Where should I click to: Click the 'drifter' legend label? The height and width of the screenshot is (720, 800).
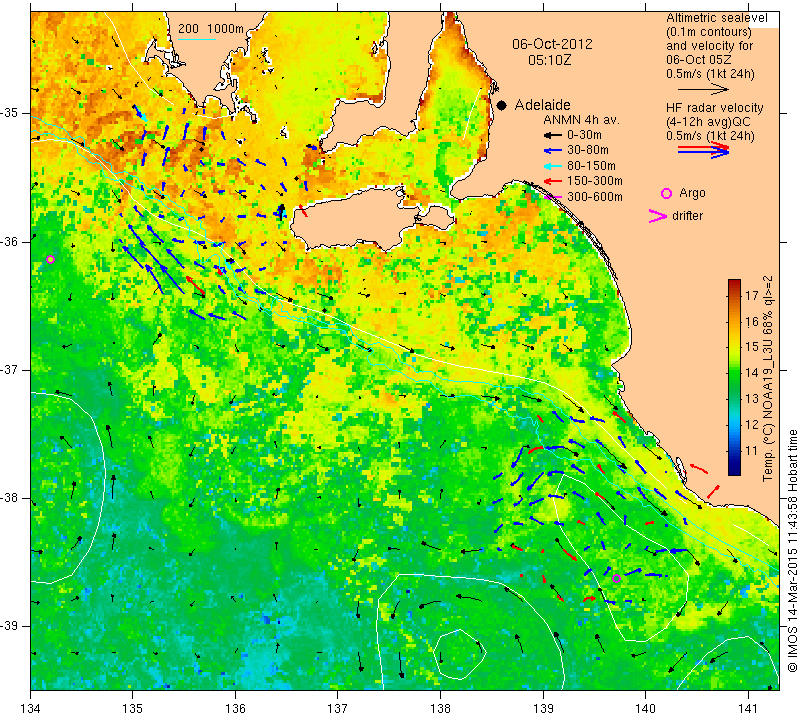[688, 216]
